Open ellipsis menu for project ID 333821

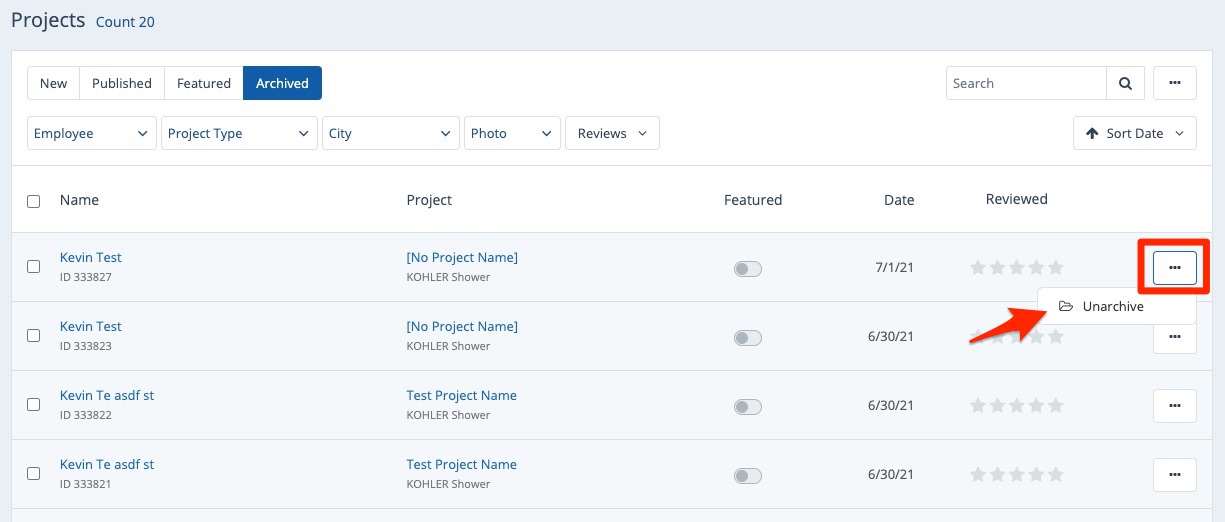(1174, 474)
